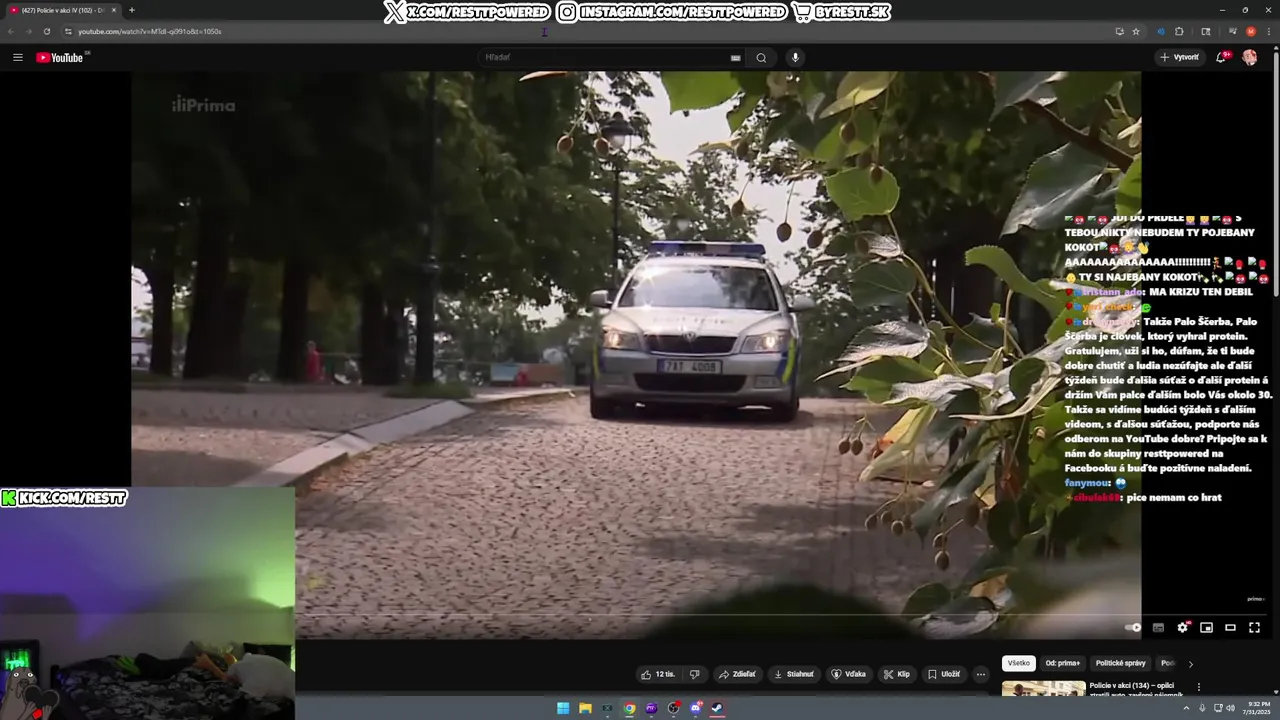Close the Policie v akci tab
The width and height of the screenshot is (1280, 720).
[113, 10]
